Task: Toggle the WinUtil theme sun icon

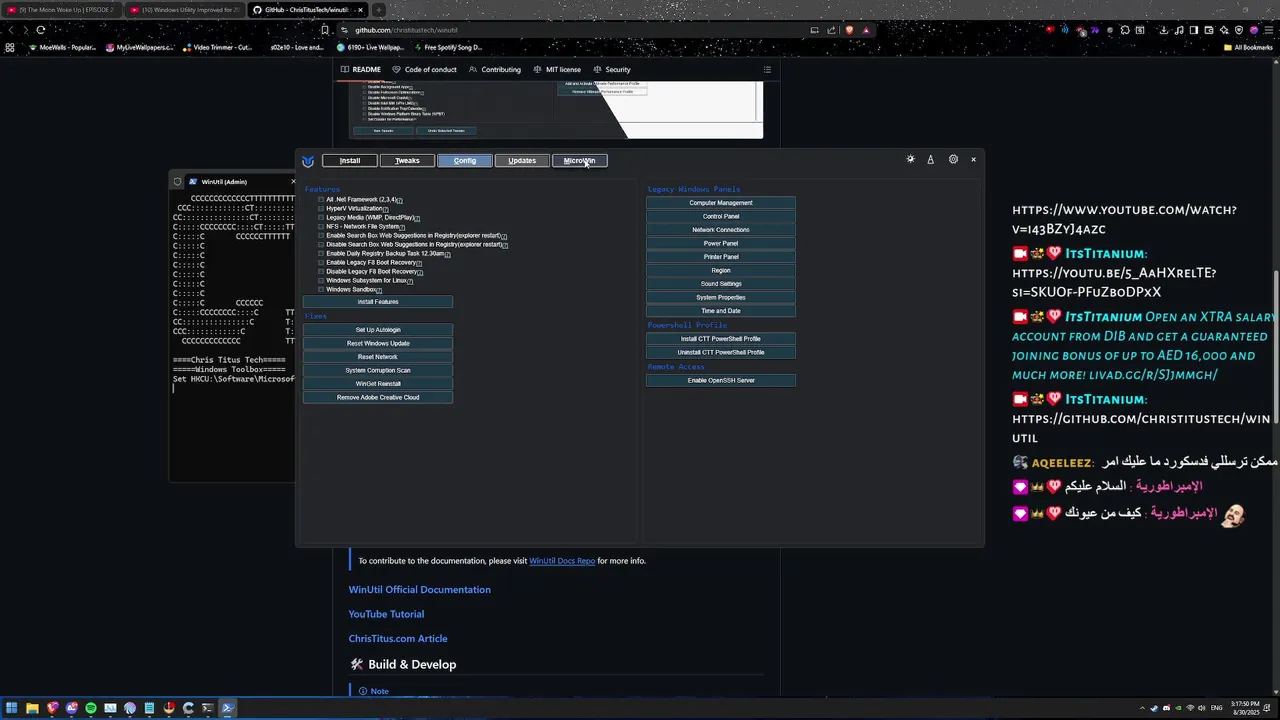Action: [910, 160]
